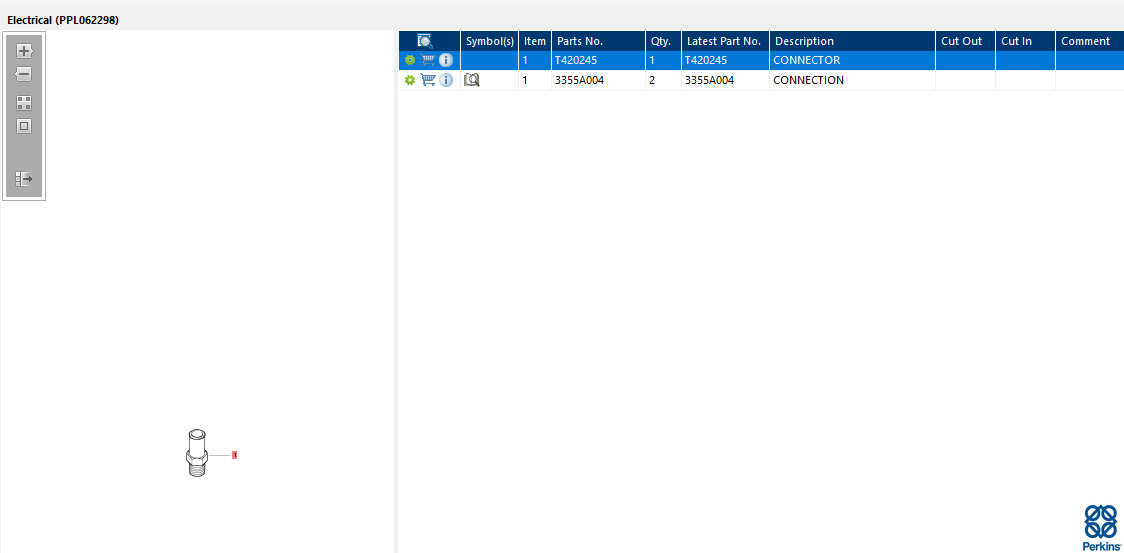This screenshot has height=553, width=1124.
Task: Sort by Item column header
Action: [x=535, y=41]
